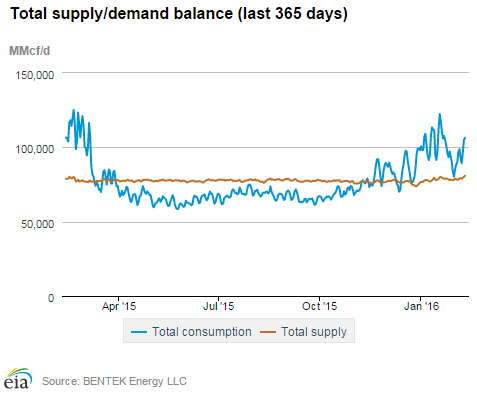This screenshot has height=393, width=477.
Task: Toggle the Total supply legend entry
Action: [x=304, y=332]
